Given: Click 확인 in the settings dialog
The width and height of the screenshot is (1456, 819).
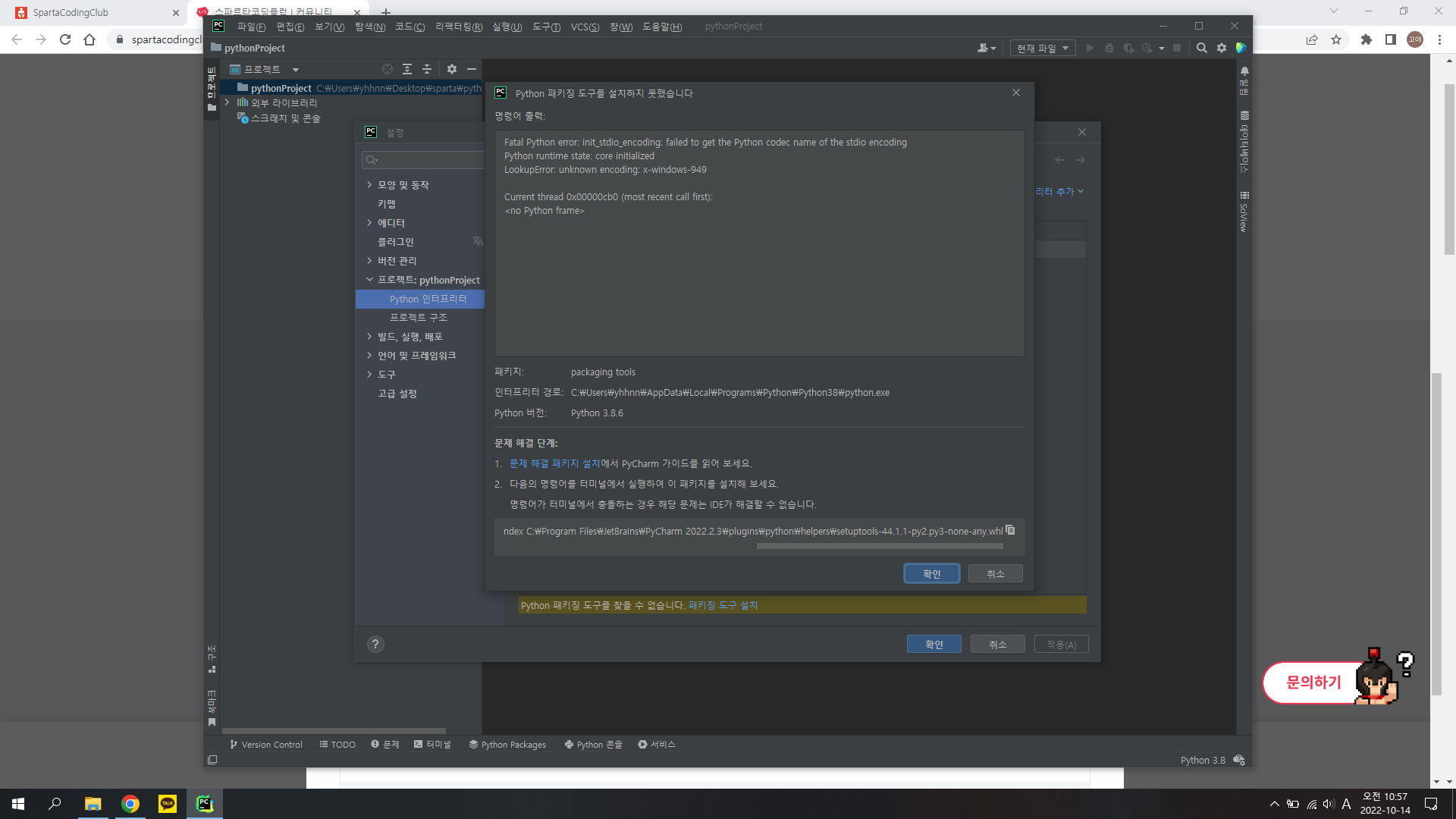Looking at the screenshot, I should (x=934, y=645).
